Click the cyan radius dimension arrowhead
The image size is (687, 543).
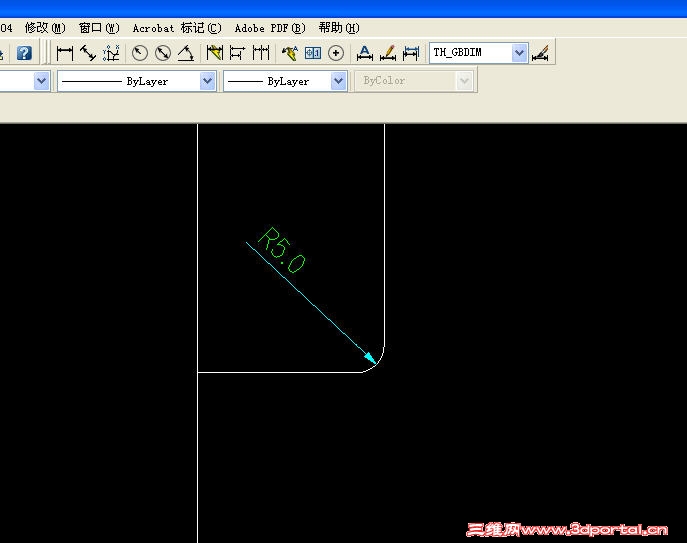[x=370, y=358]
